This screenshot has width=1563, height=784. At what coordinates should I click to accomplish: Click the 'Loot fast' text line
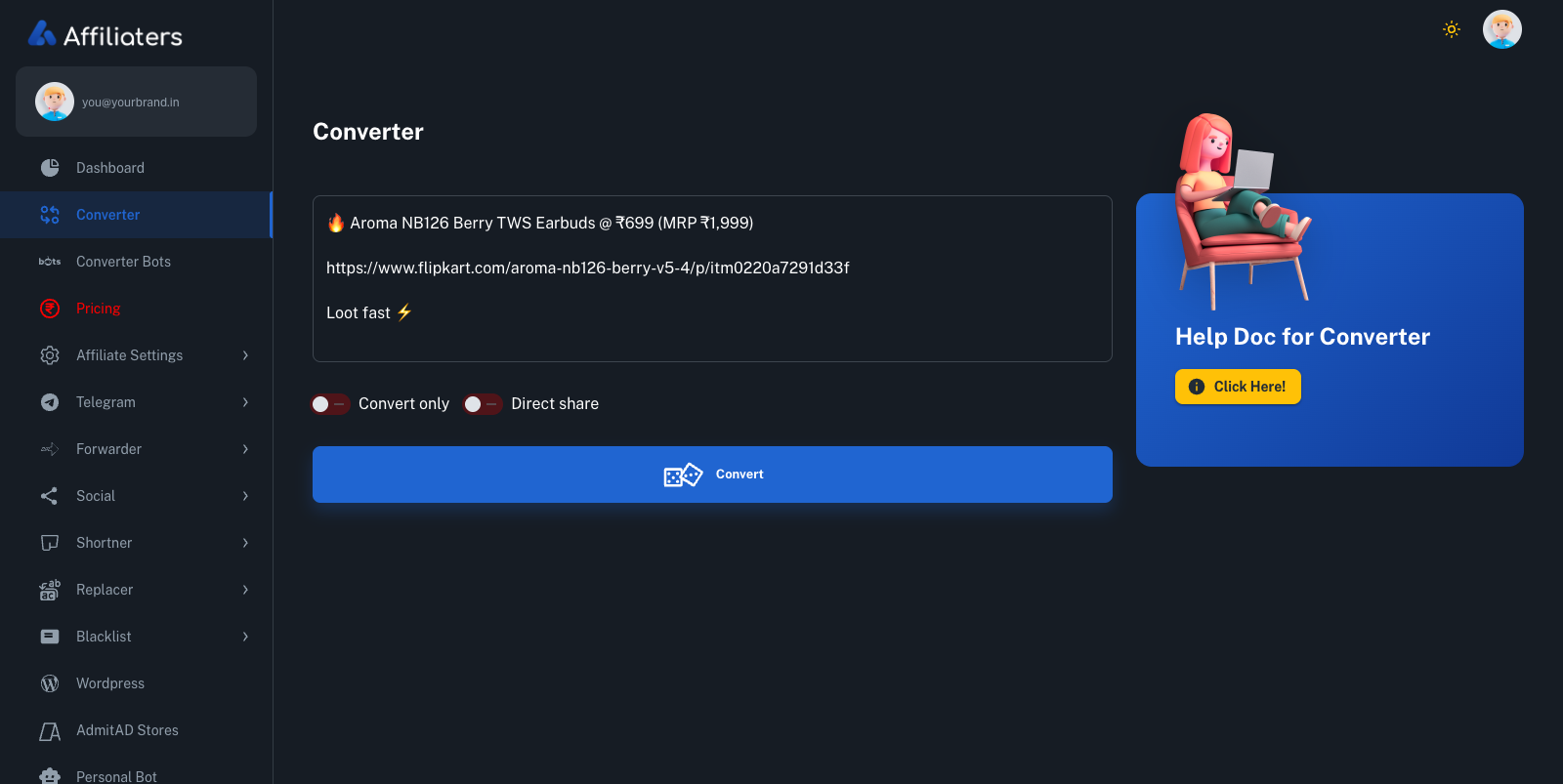tap(369, 312)
